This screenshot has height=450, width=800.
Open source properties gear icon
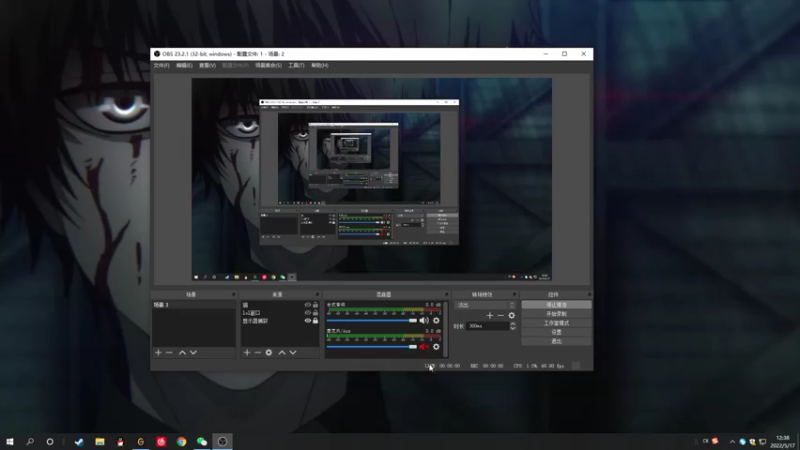pyautogui.click(x=269, y=352)
